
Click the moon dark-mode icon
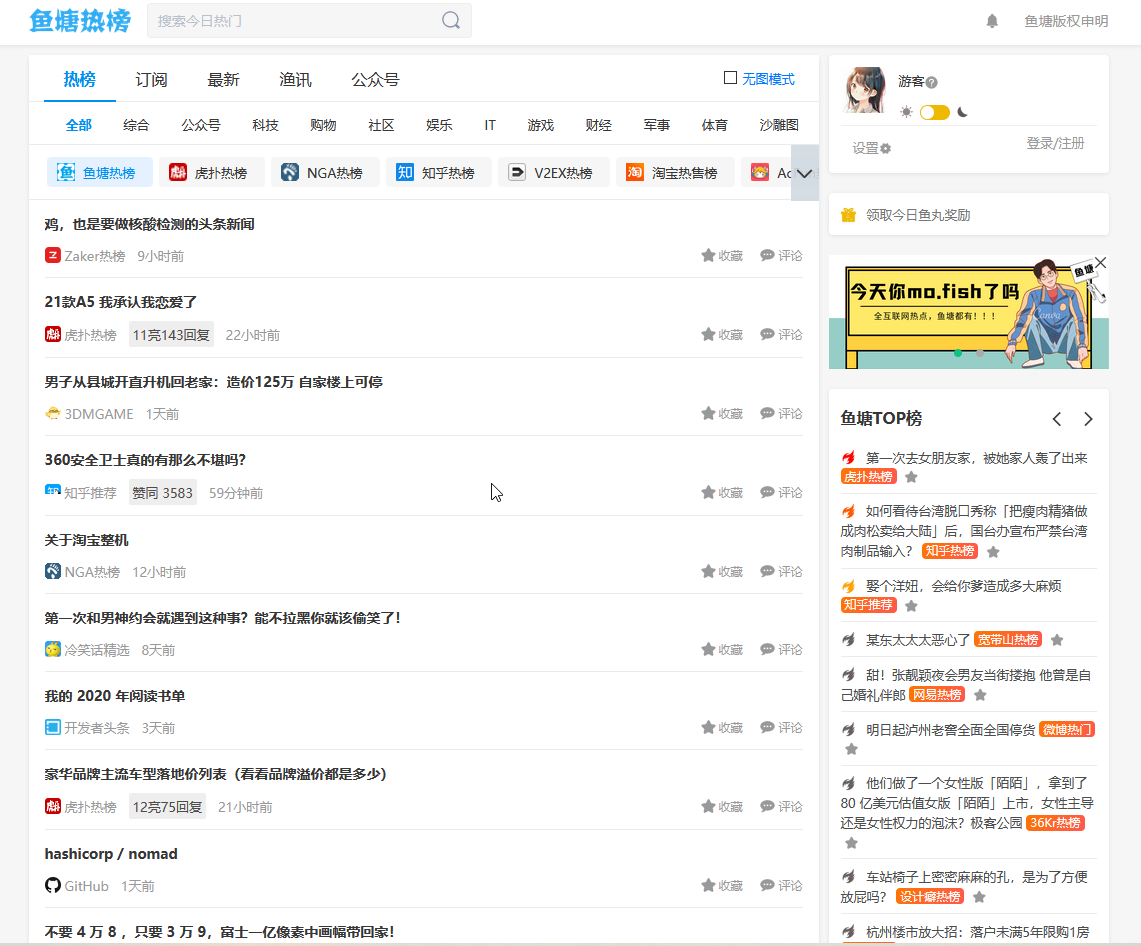coord(962,112)
